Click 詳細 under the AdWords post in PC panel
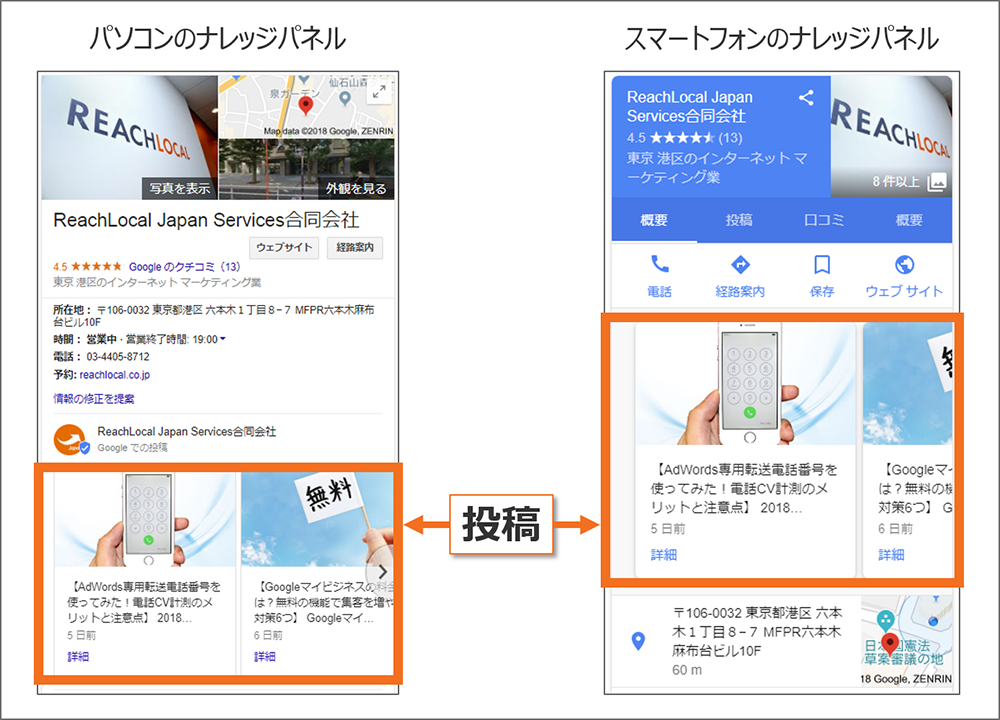The image size is (1000, 720). click(78, 656)
